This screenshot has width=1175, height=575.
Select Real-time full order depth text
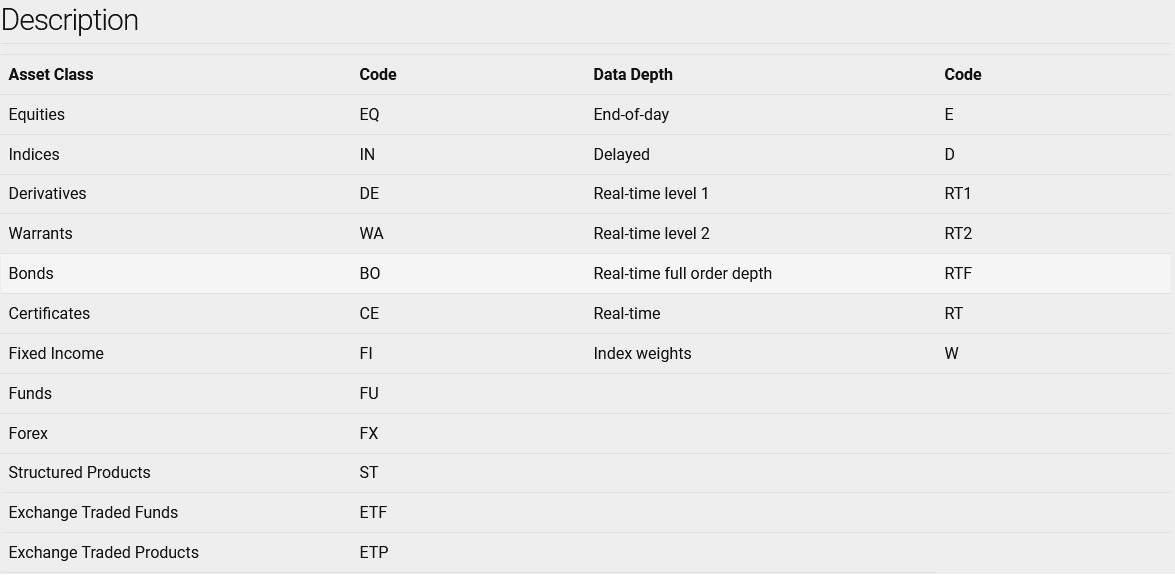click(683, 274)
